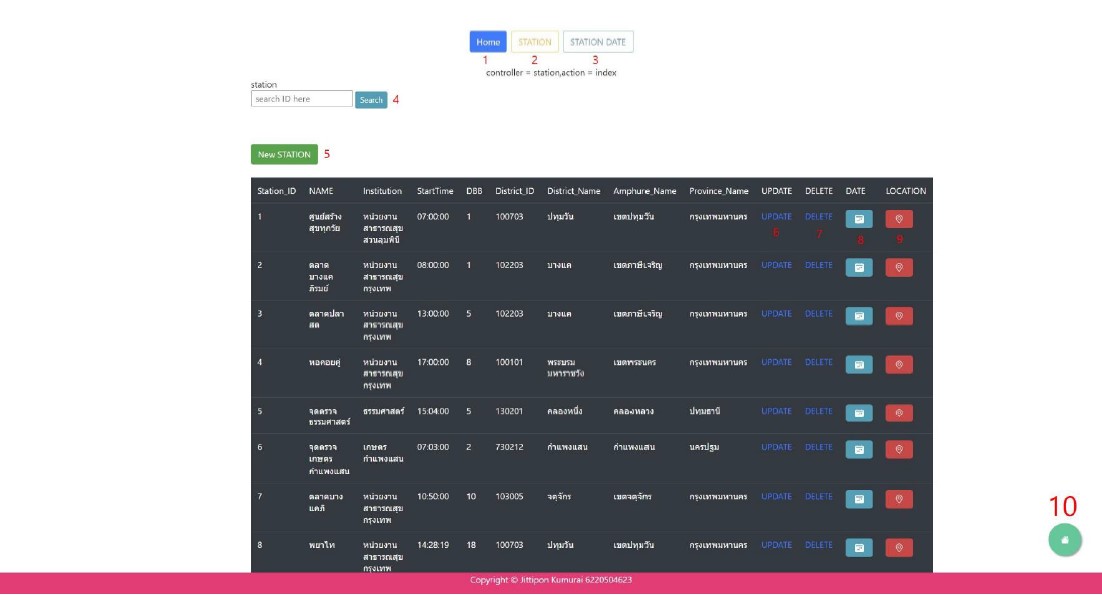Click UPDATE link for station 8
The width and height of the screenshot is (1102, 595).
click(776, 545)
